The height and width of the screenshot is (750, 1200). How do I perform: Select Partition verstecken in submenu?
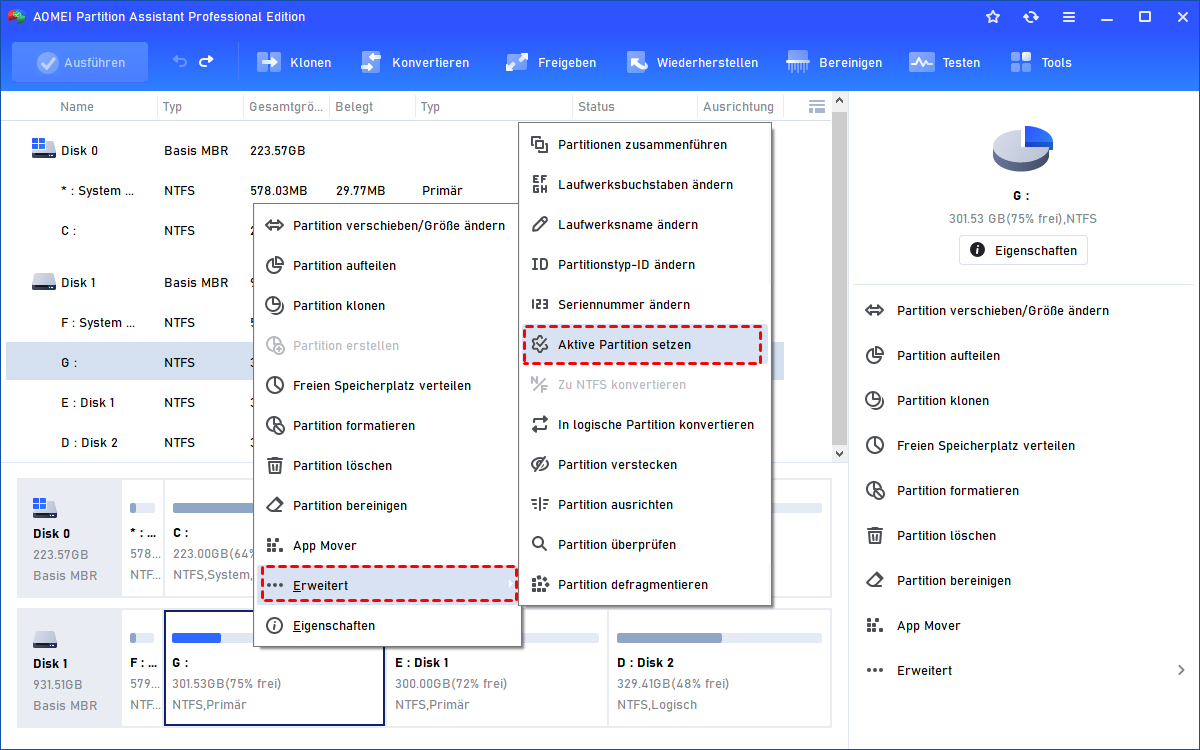coord(644,465)
